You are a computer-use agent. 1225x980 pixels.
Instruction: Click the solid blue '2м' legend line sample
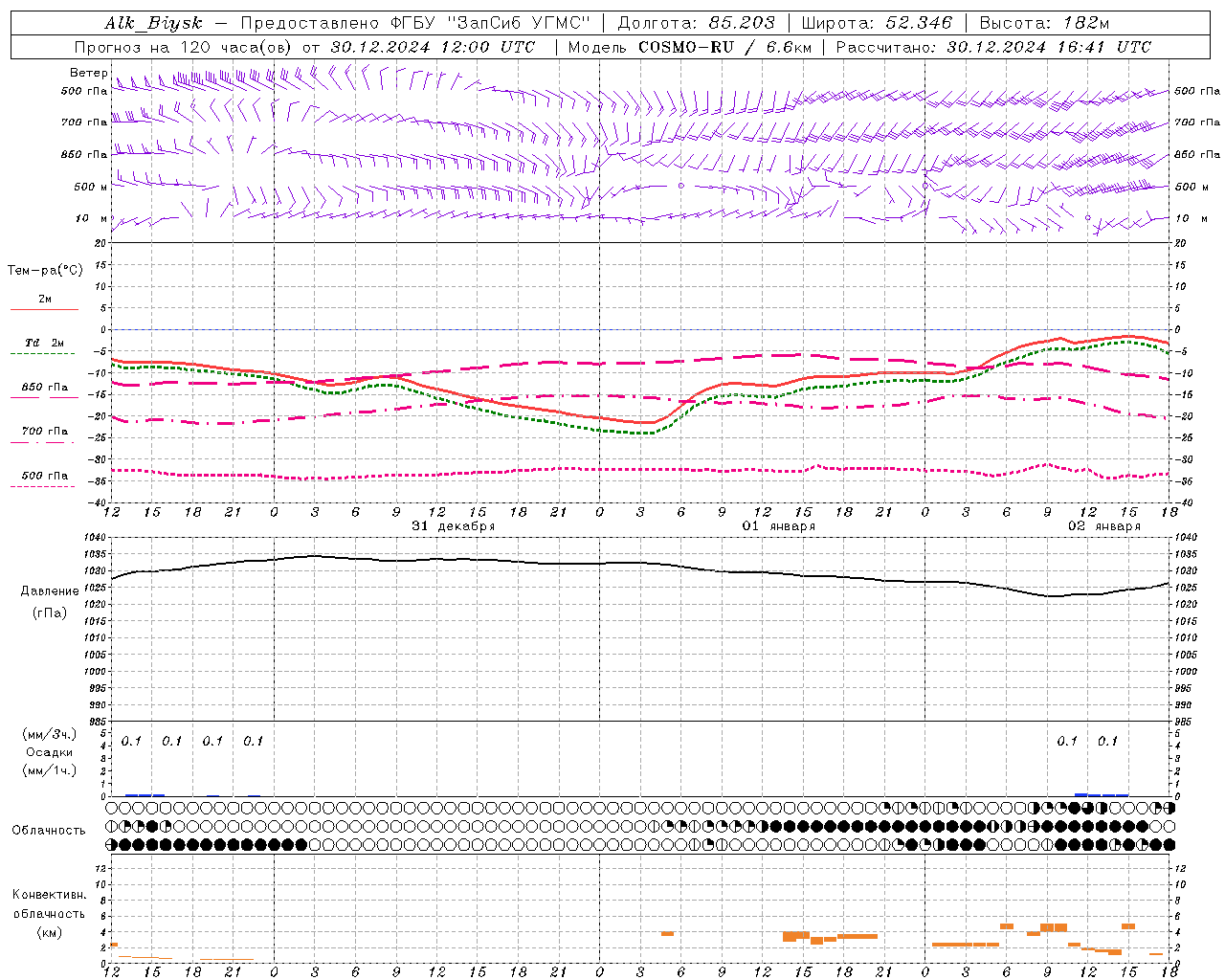point(44,310)
